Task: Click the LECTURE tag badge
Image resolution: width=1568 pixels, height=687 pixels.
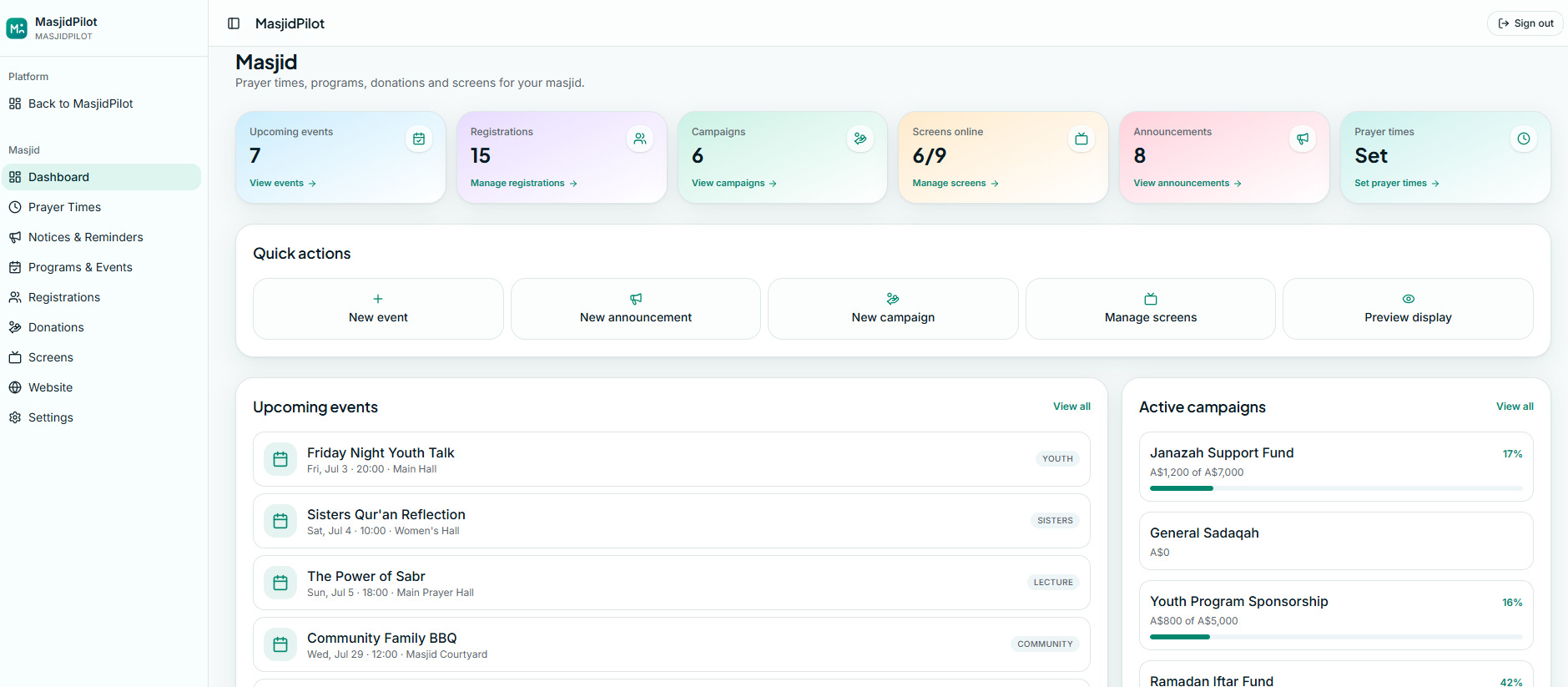Action: 1053,583
